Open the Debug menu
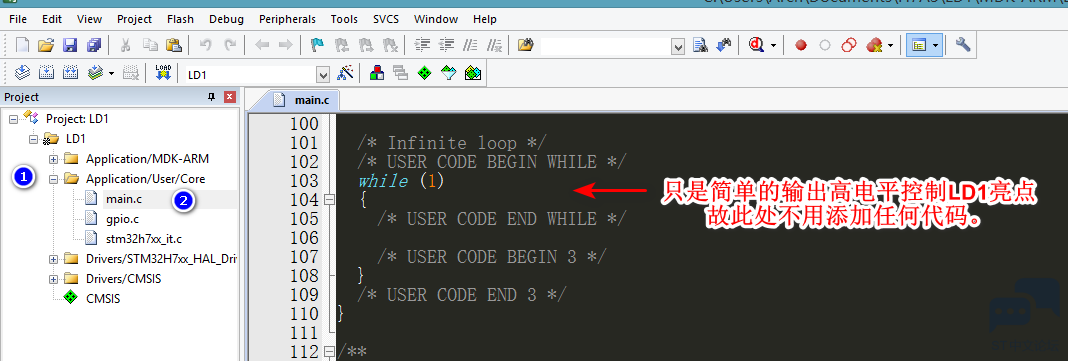1068x361 pixels. click(226, 19)
